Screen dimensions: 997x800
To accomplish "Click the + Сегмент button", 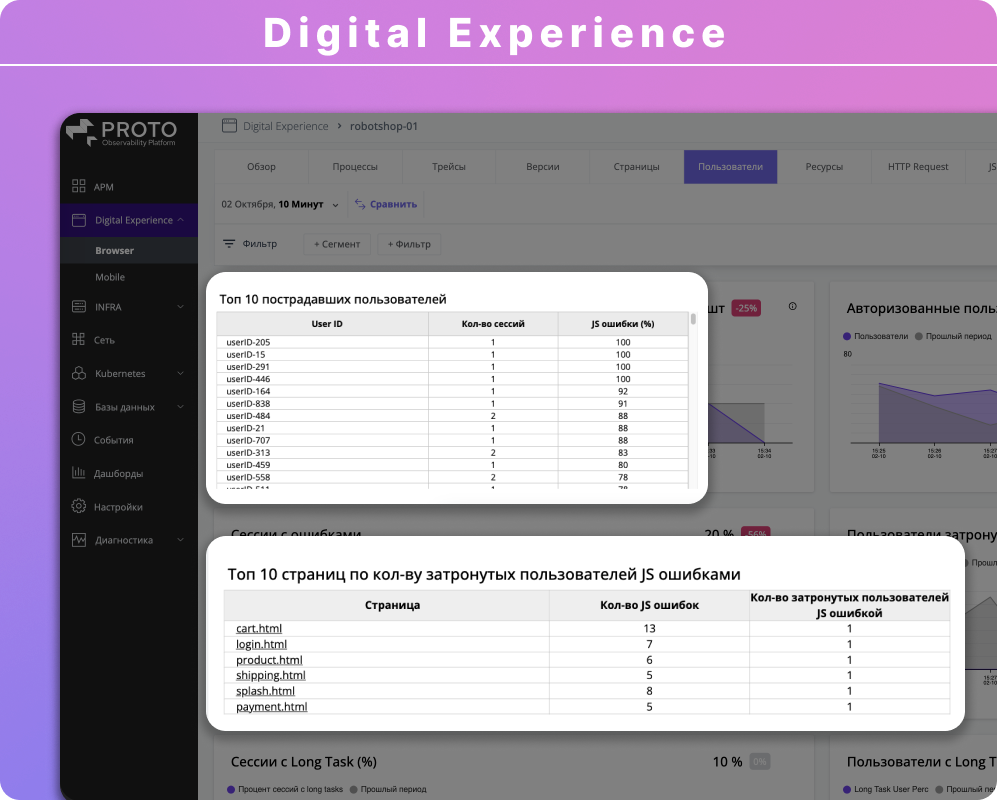I will coord(337,243).
